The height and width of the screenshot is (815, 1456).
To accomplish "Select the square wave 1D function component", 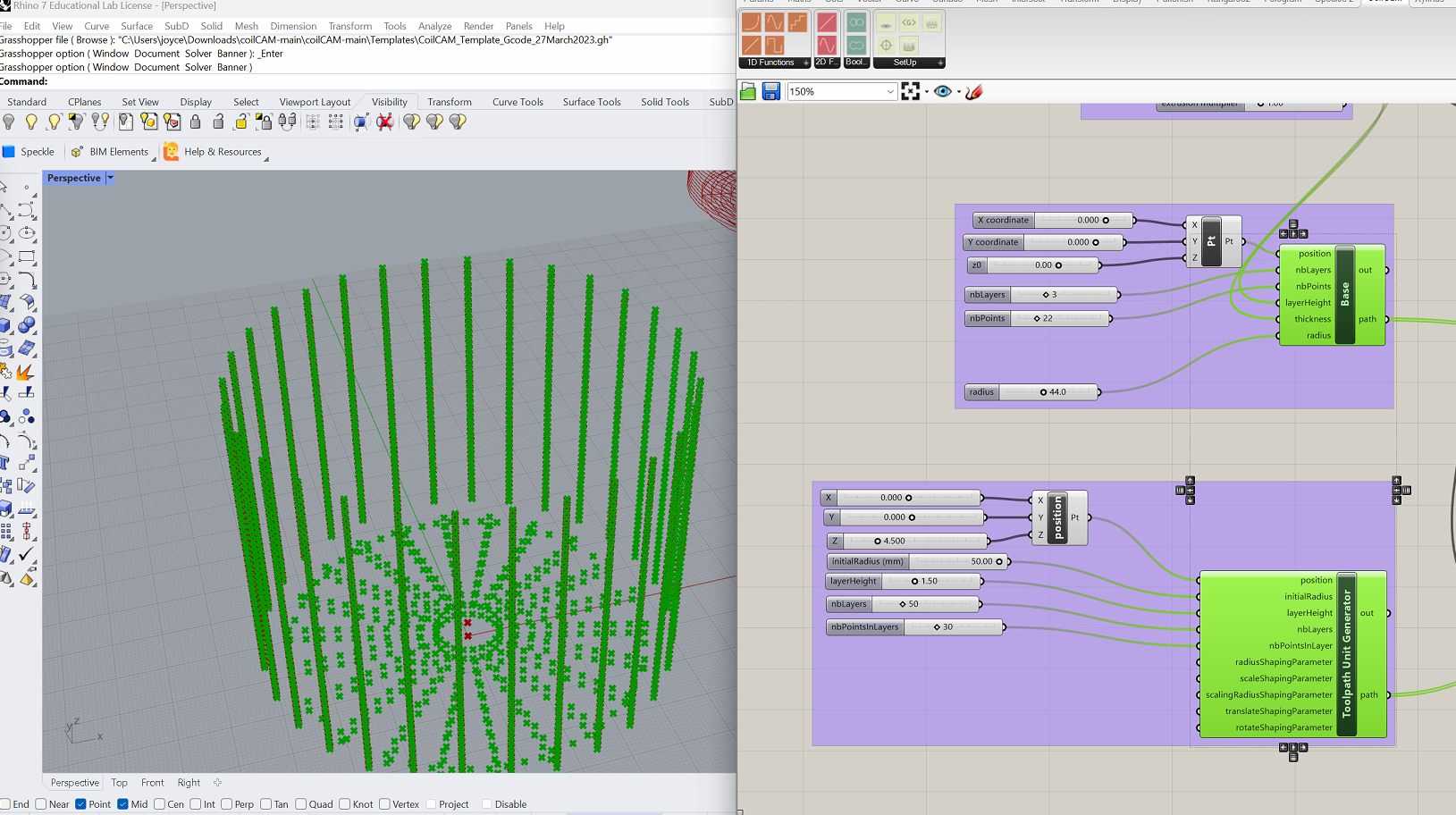I will pos(774,45).
